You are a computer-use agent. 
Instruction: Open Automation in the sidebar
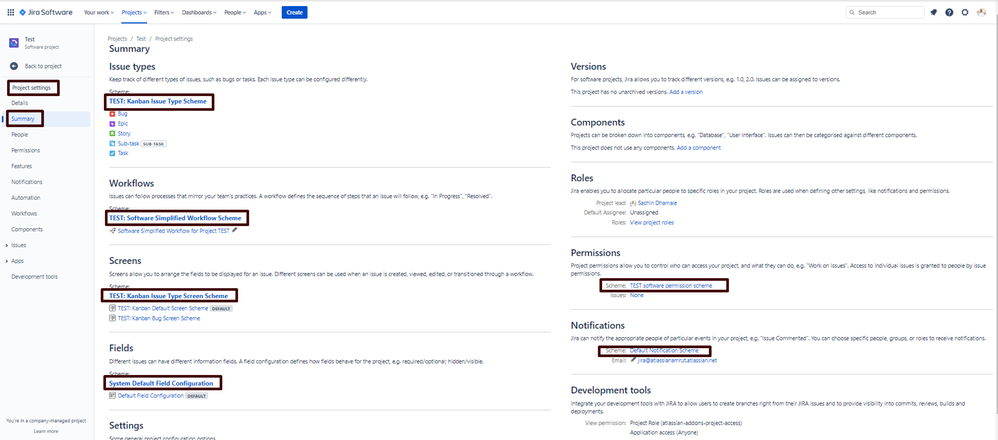coord(25,198)
